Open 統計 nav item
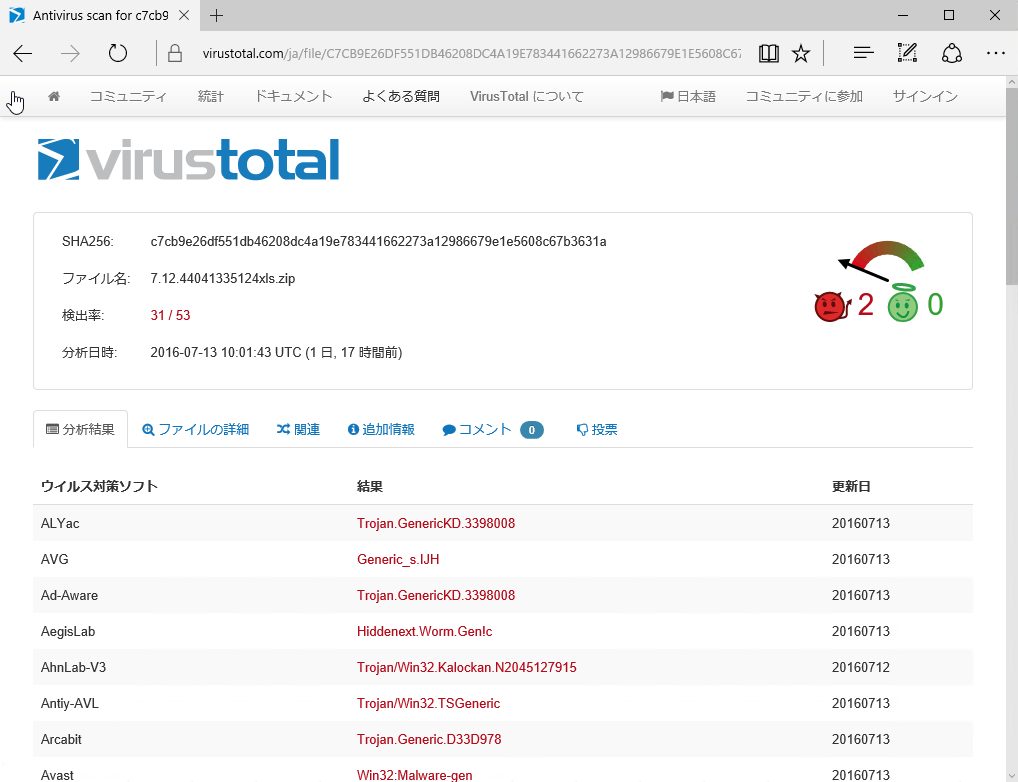 pos(210,96)
